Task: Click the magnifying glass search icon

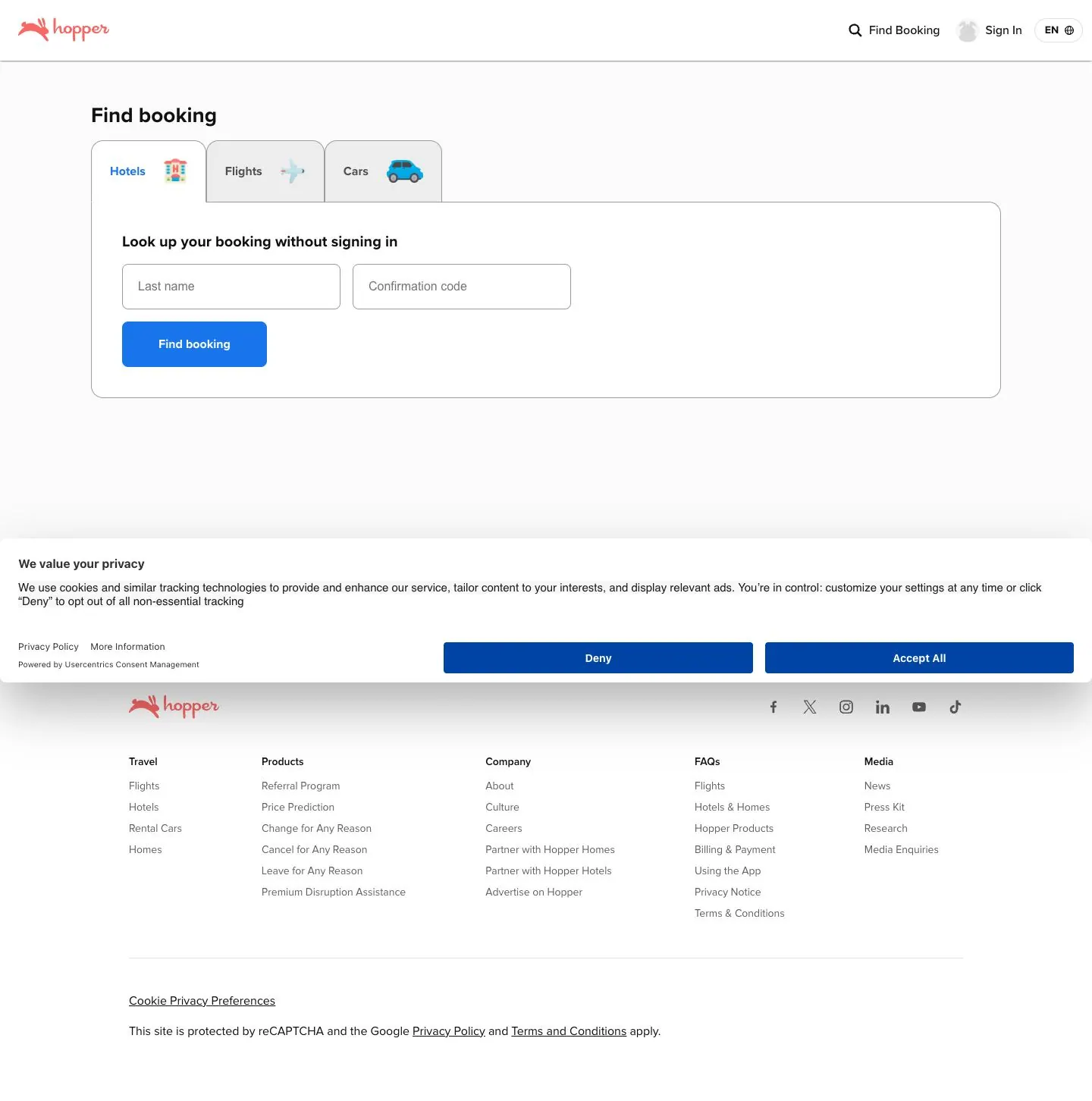Action: point(855,30)
